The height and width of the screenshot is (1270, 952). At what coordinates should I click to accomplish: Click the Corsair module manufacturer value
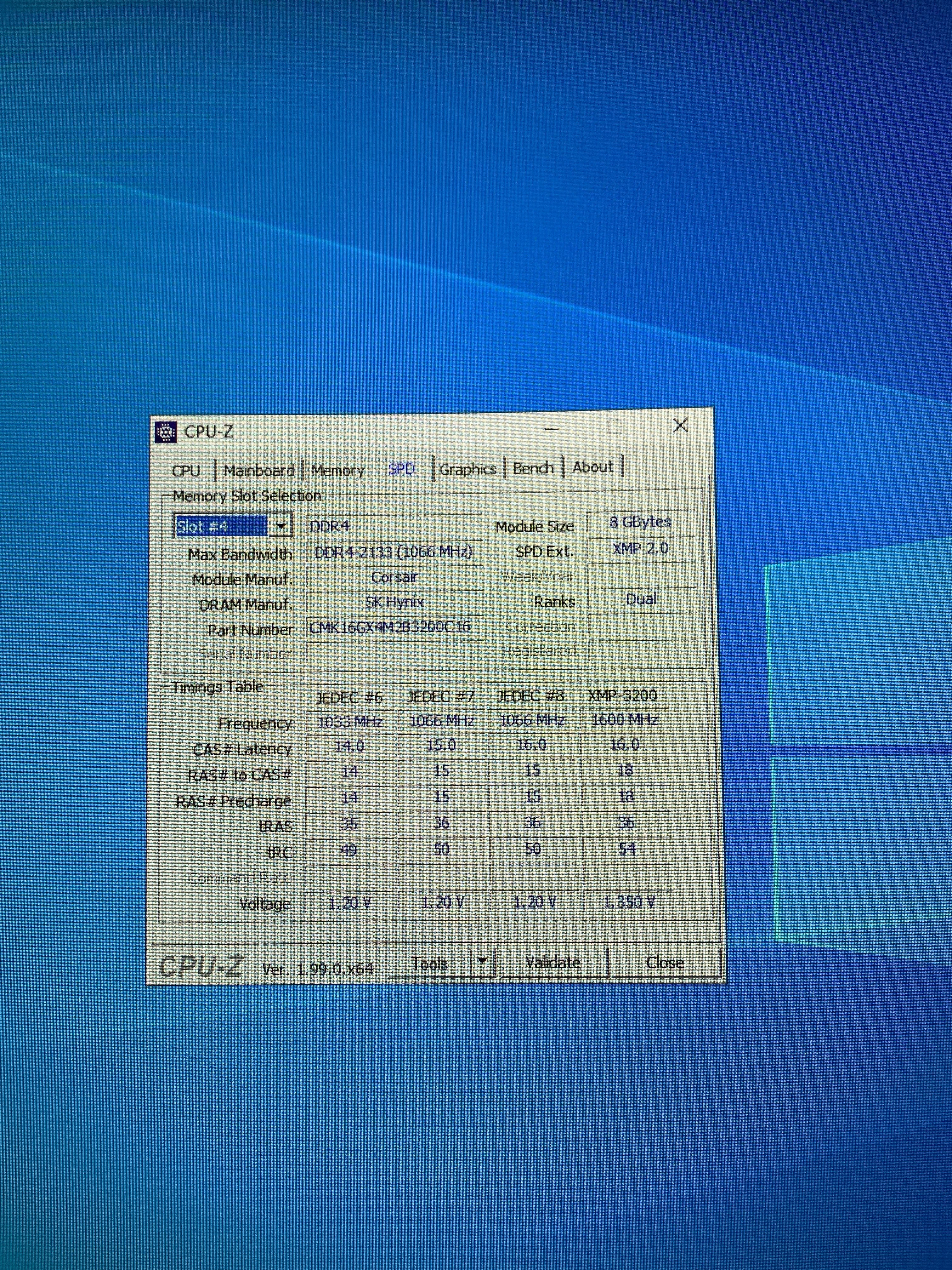[x=394, y=577]
